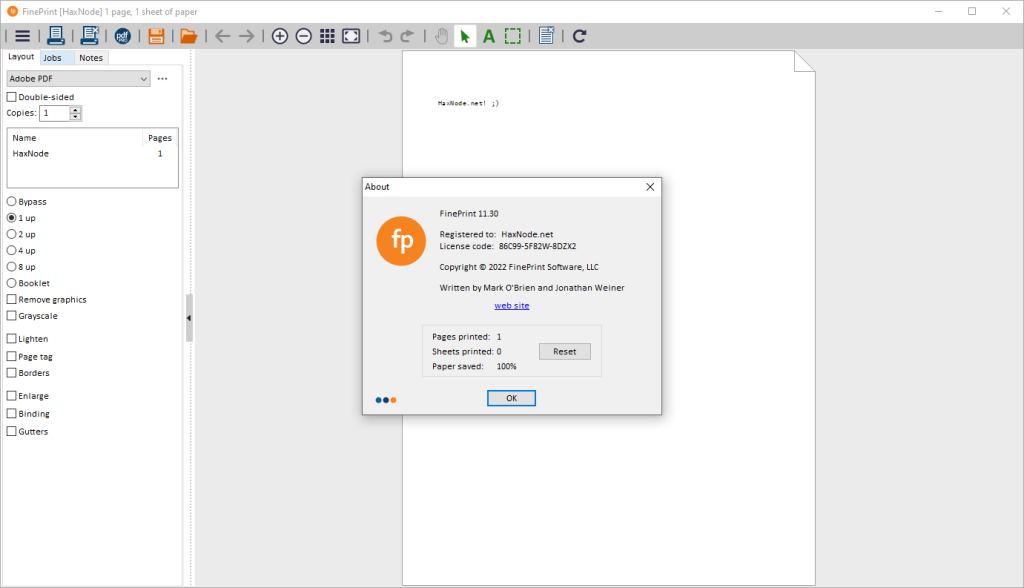Image resolution: width=1024 pixels, height=588 pixels.
Task: Click the page preview text HaxNode.net
Action: 468,103
